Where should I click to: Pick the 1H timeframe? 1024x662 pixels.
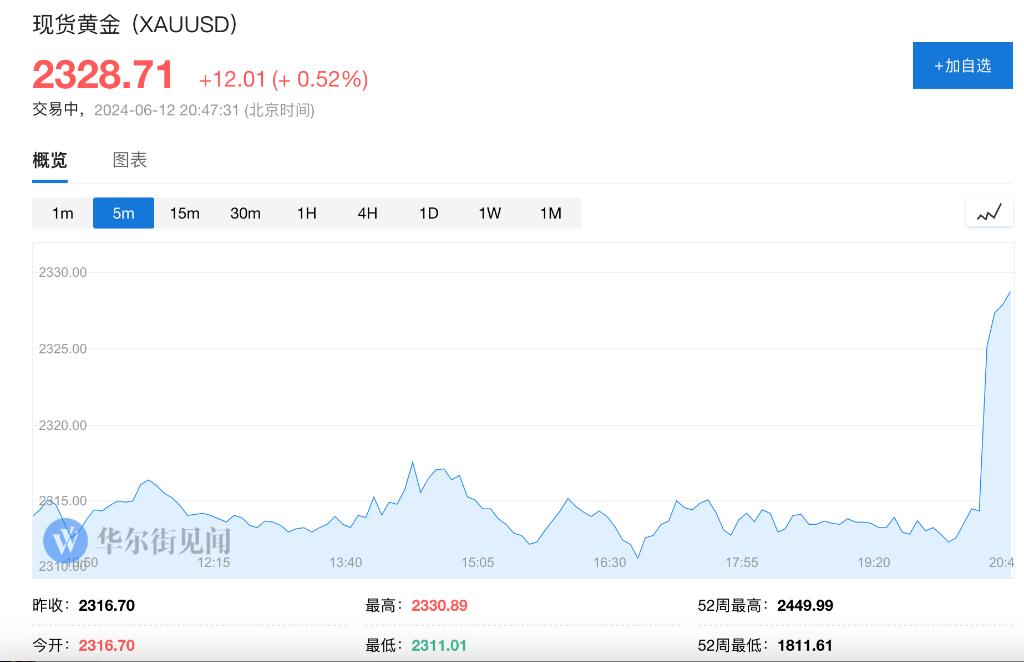point(306,213)
